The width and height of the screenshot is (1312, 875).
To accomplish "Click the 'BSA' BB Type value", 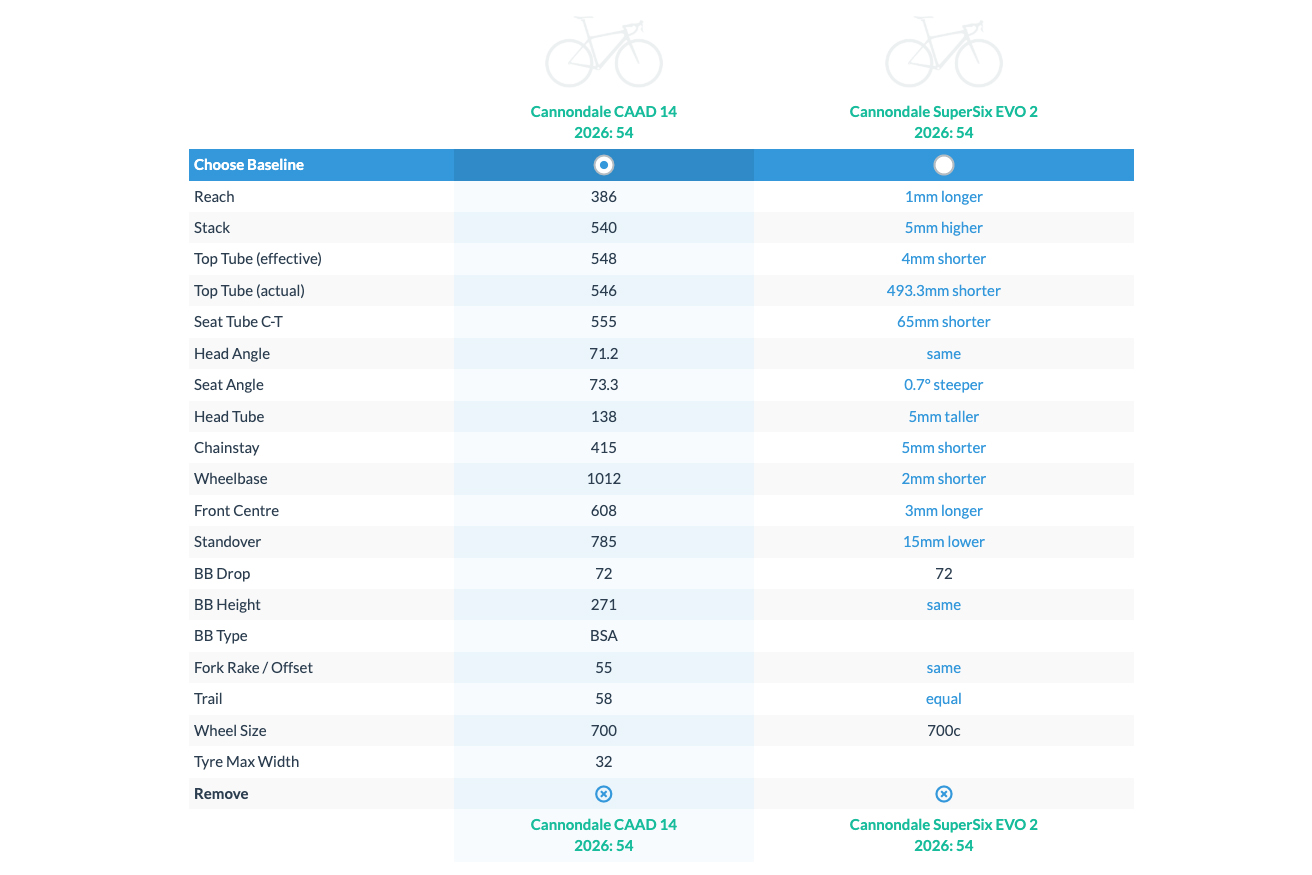I will [x=604, y=636].
